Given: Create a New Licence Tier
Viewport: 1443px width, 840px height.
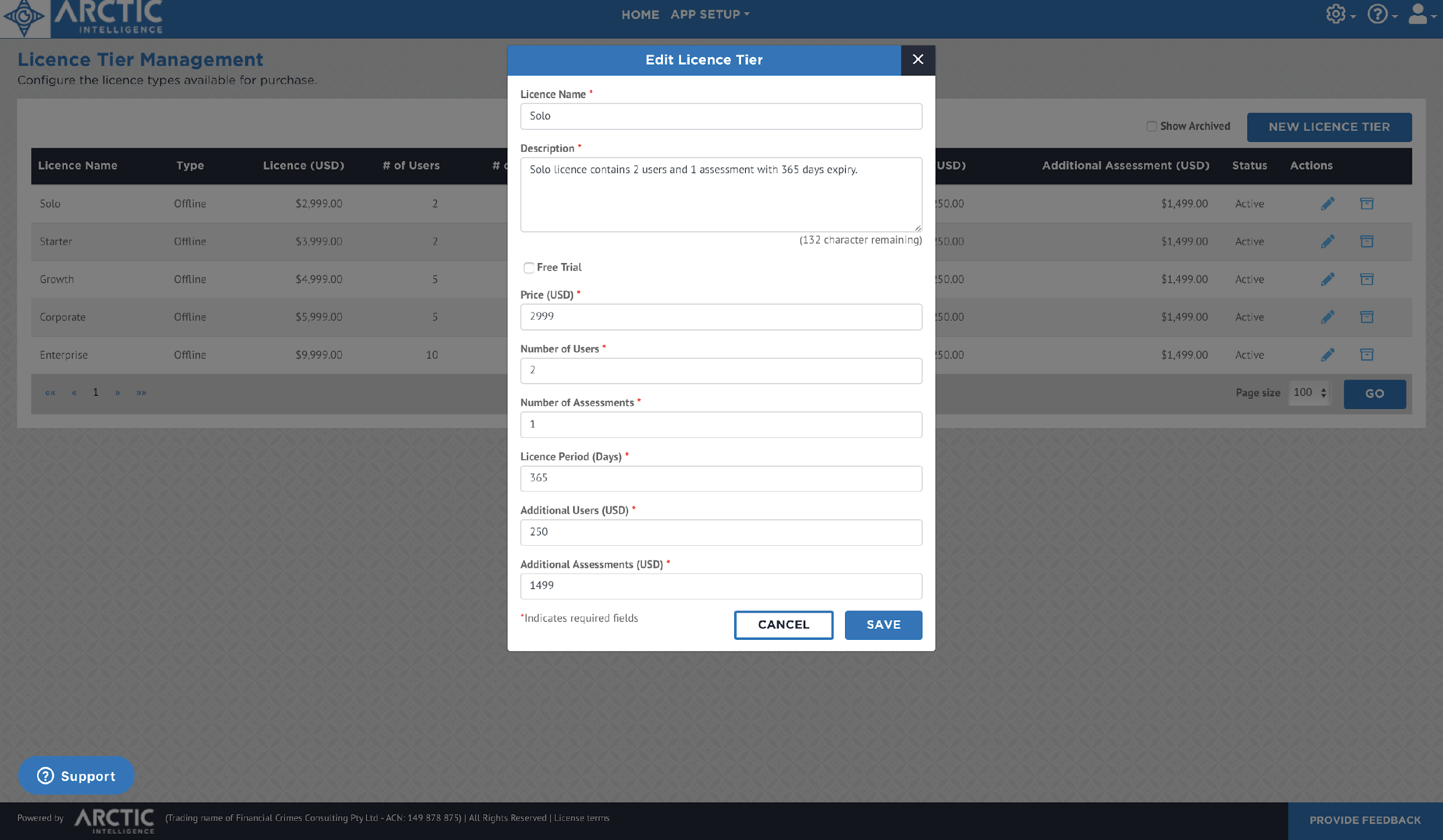Looking at the screenshot, I should [1329, 127].
